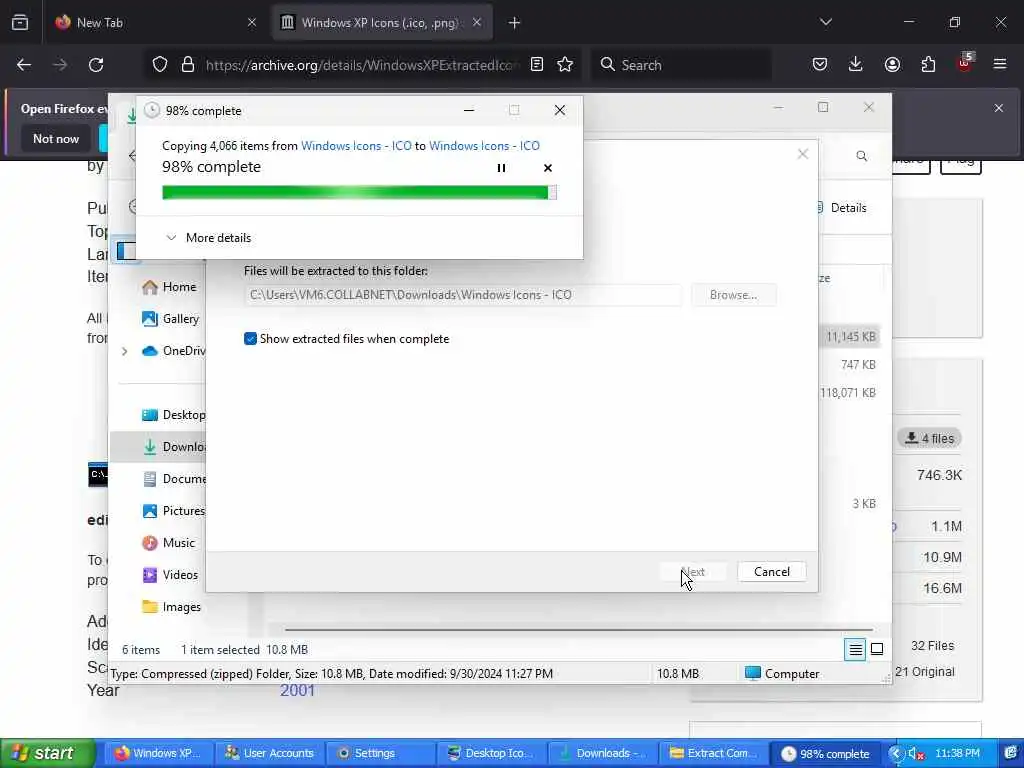The image size is (1024, 768).
Task: Open extensions puzzle icon
Action: (928, 65)
